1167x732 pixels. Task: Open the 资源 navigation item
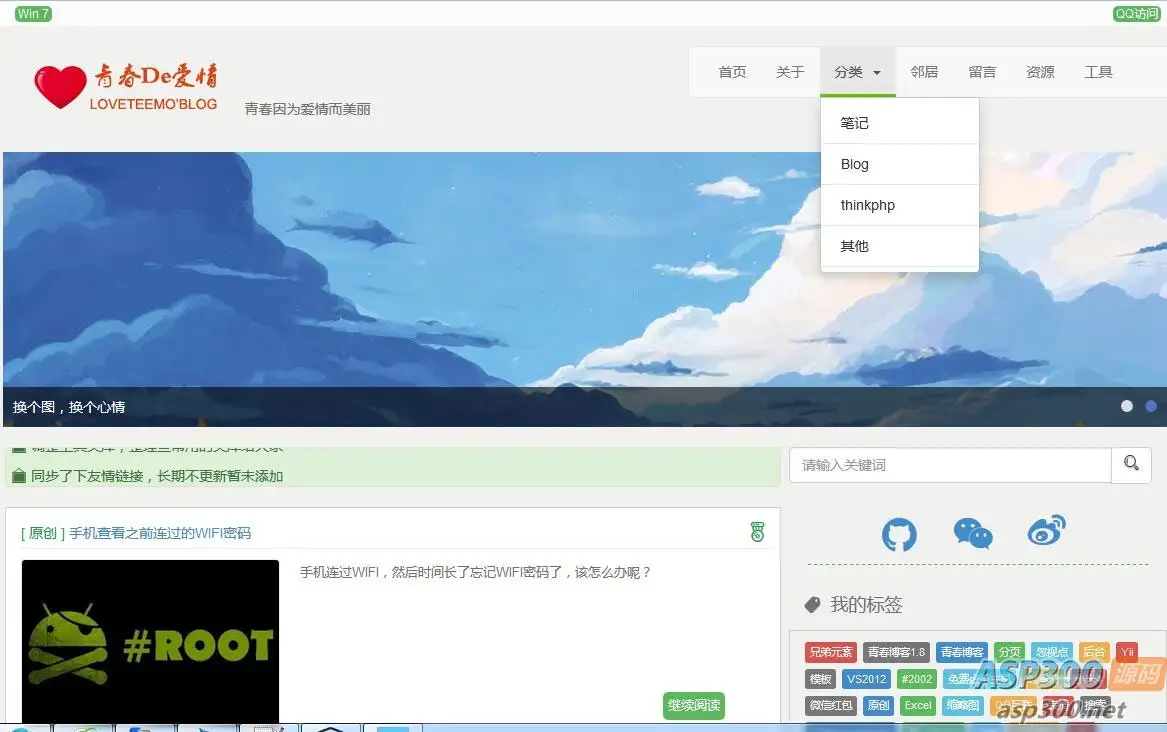point(1040,72)
